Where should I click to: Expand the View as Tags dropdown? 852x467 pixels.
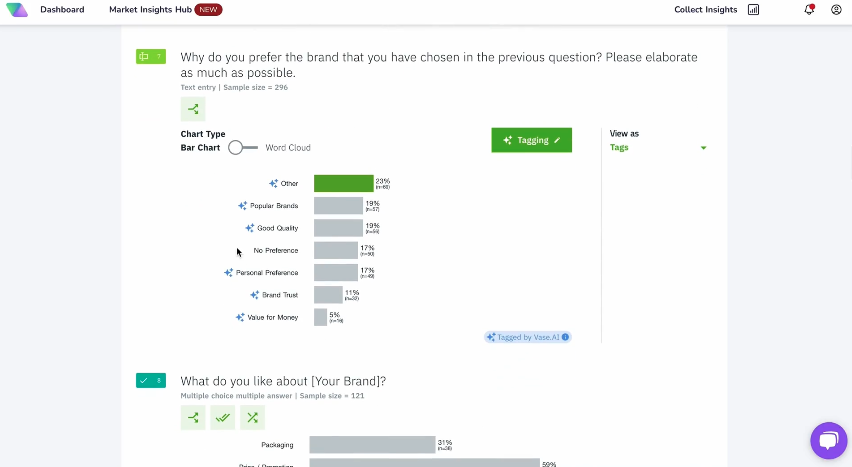[703, 148]
